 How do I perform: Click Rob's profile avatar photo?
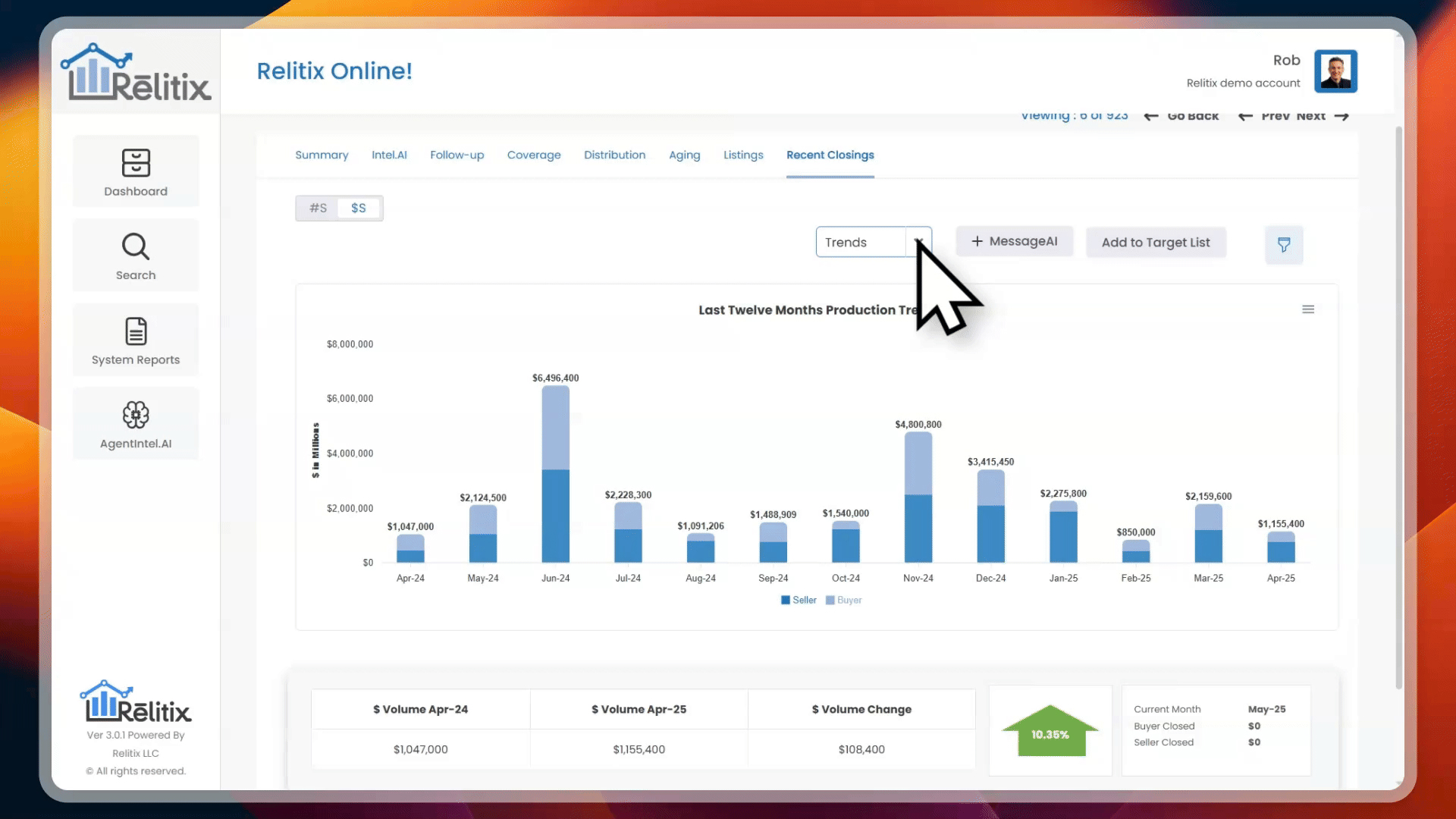[x=1335, y=71]
